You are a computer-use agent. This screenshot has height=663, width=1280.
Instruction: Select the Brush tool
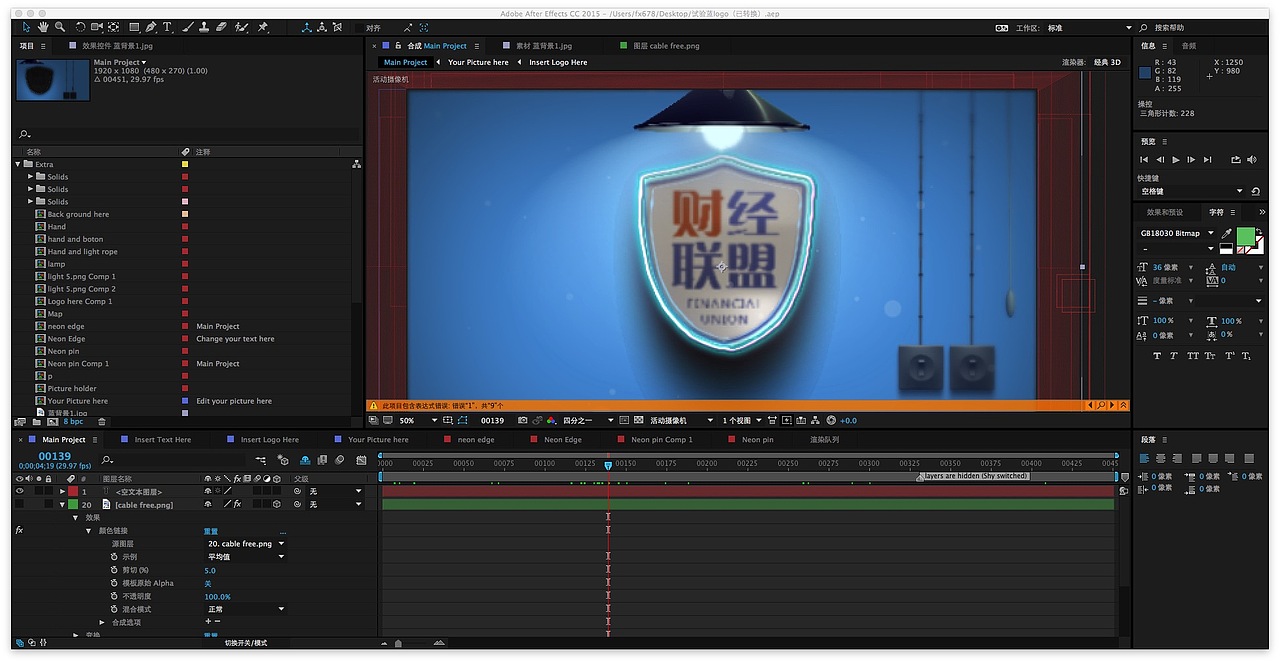[189, 27]
